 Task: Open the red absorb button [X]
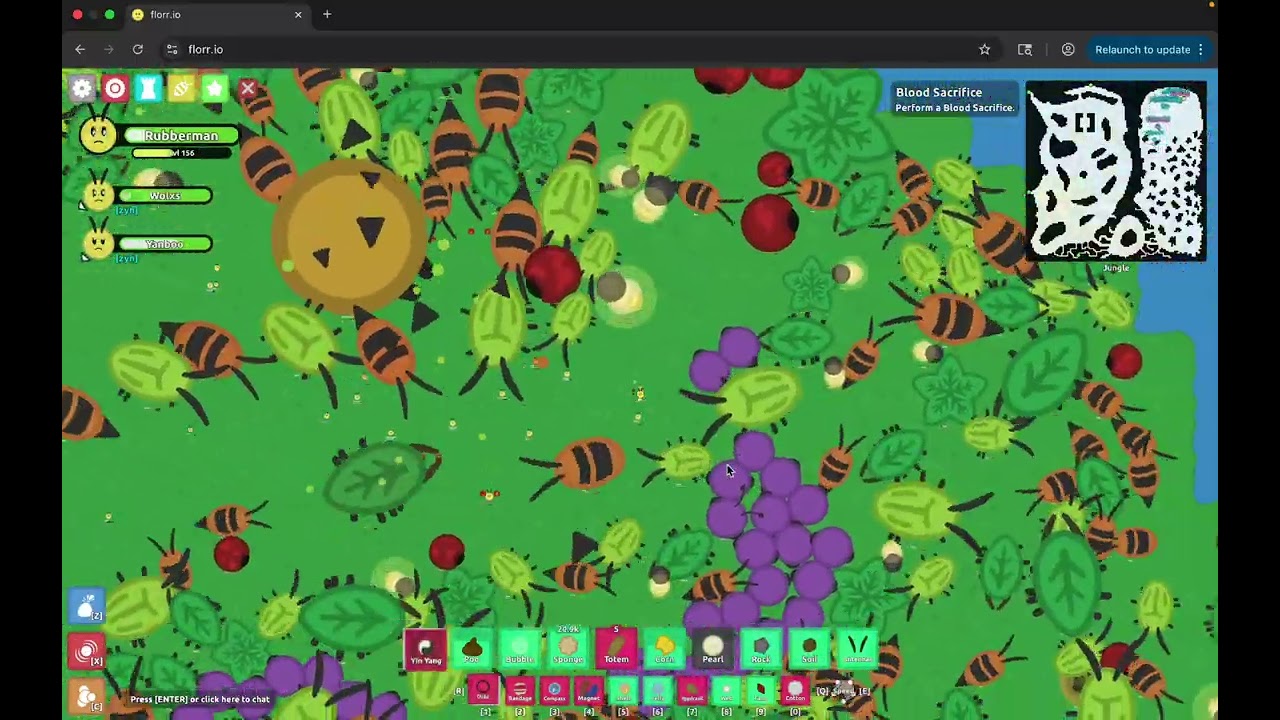coord(87,652)
